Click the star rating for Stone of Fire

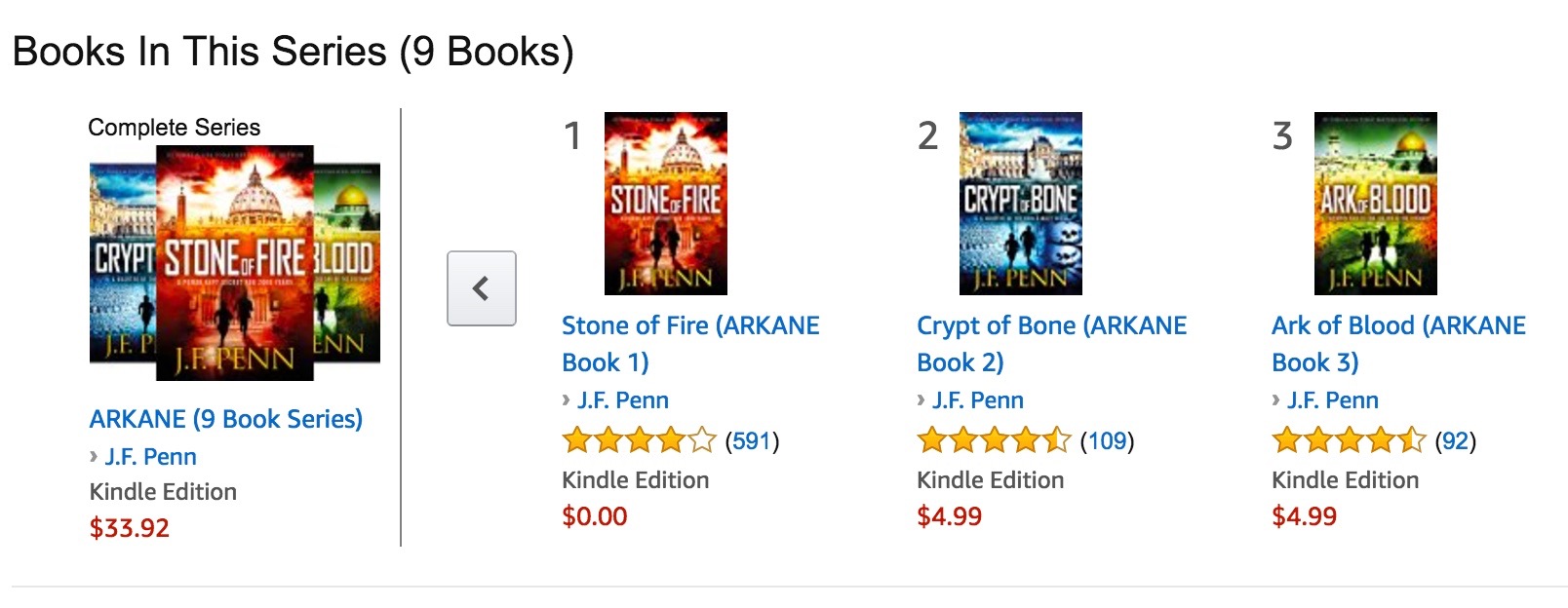click(639, 441)
